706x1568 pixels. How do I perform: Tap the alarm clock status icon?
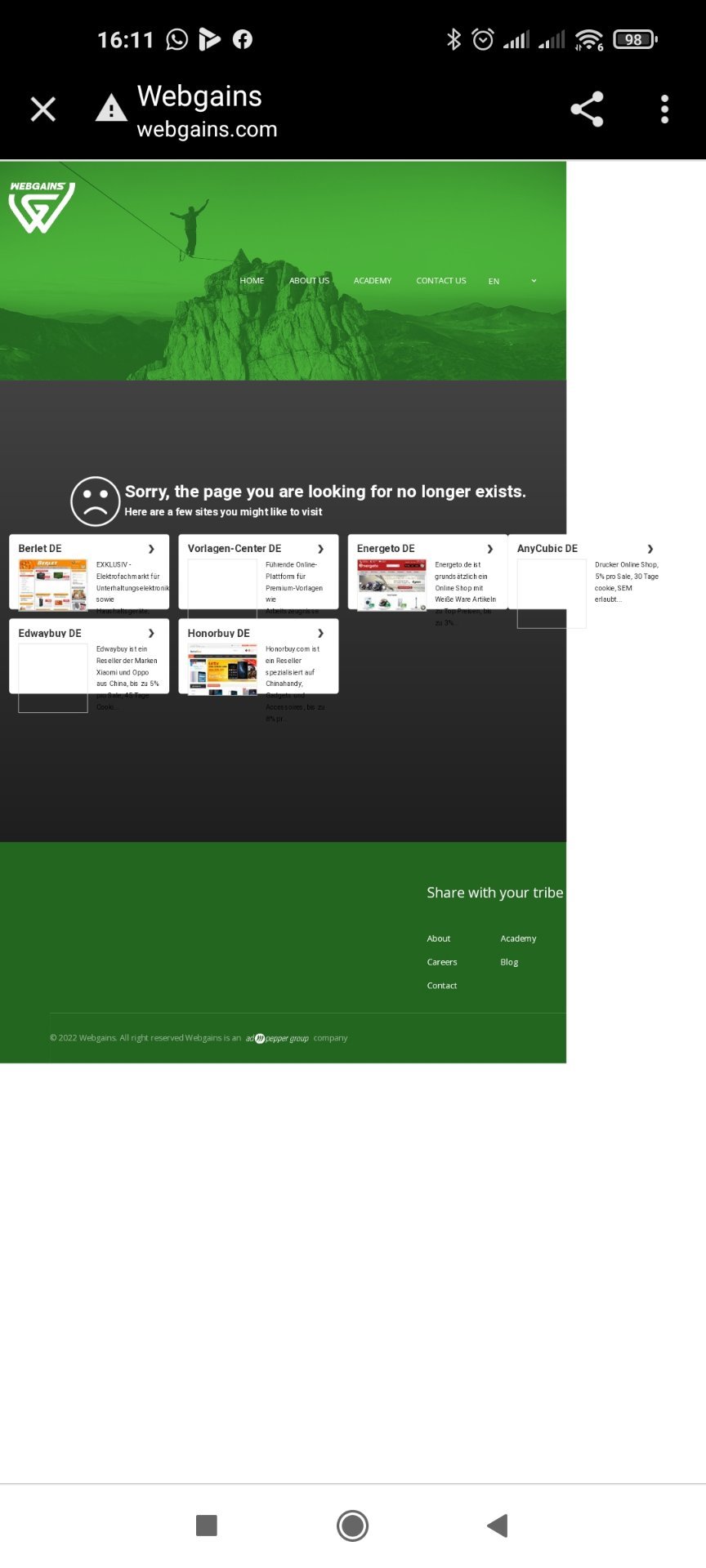(483, 39)
